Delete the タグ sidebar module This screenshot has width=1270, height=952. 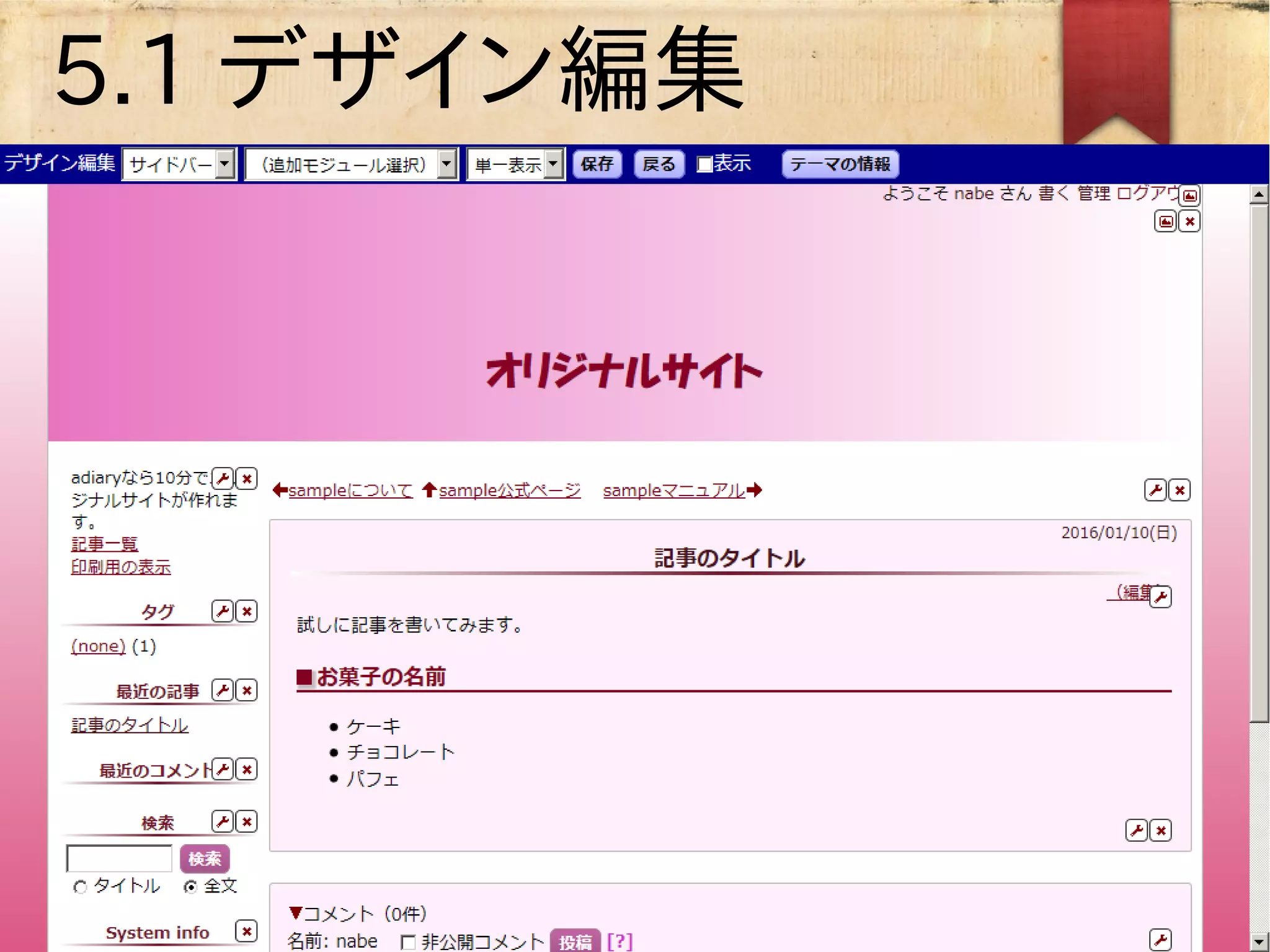(x=247, y=611)
